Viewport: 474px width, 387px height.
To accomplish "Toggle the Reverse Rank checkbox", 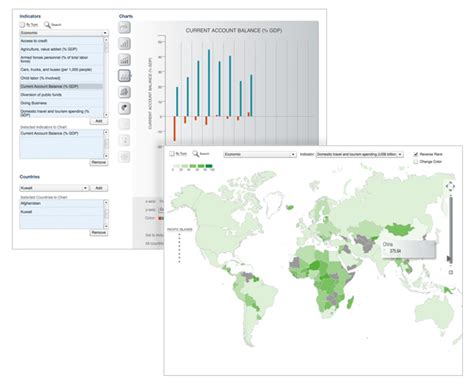I will point(416,154).
